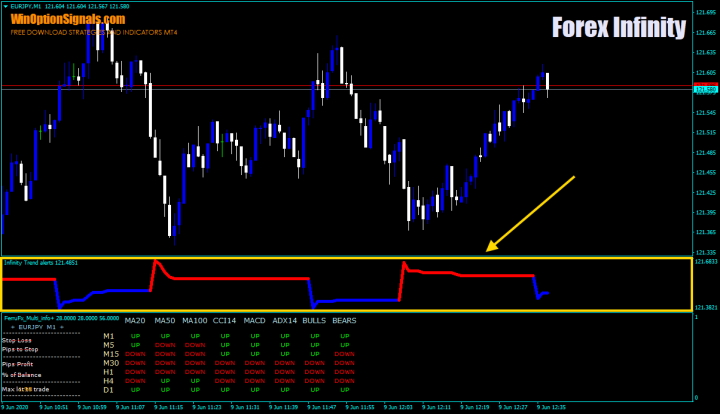Image resolution: width=720 pixels, height=414 pixels.
Task: Click the D1 timeframe row label
Action: coord(108,390)
